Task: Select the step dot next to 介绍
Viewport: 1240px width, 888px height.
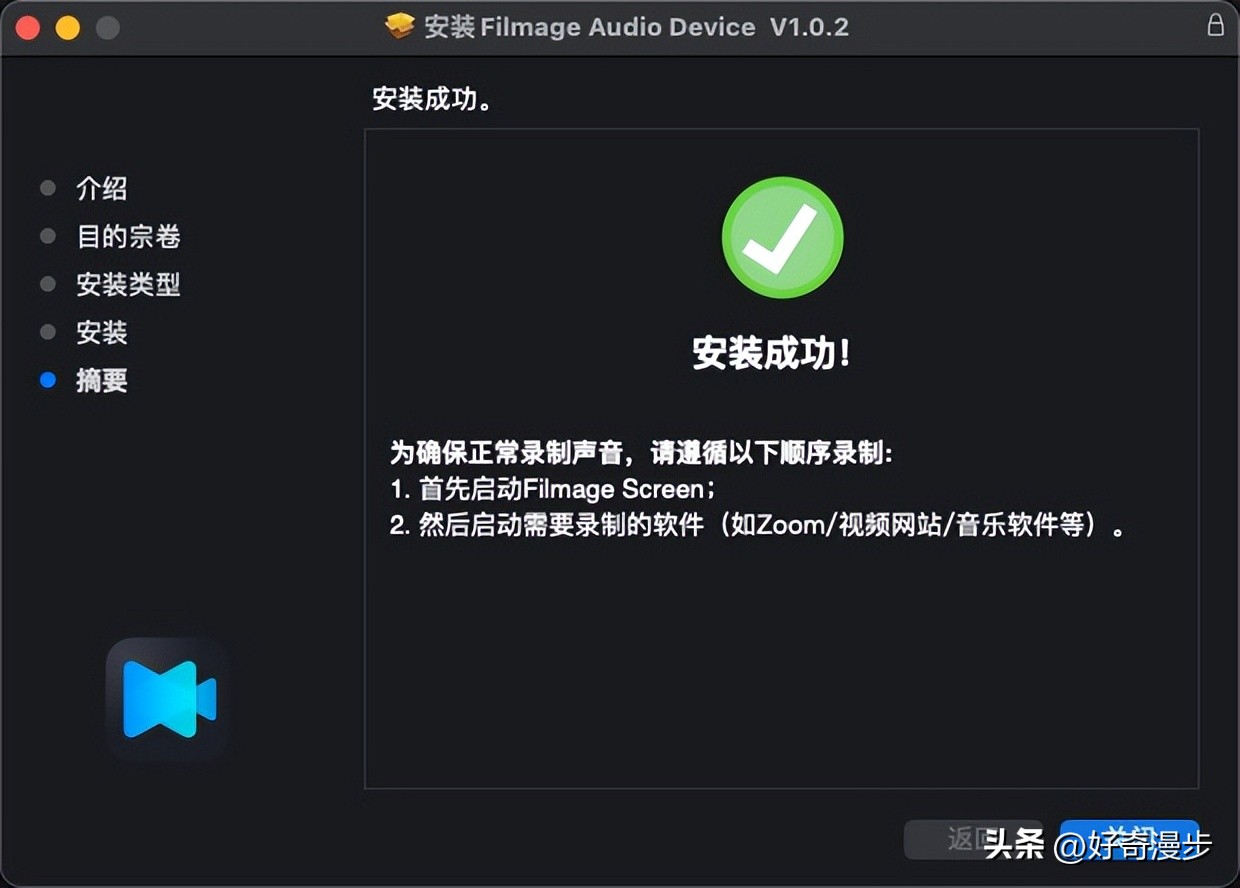Action: tap(47, 188)
